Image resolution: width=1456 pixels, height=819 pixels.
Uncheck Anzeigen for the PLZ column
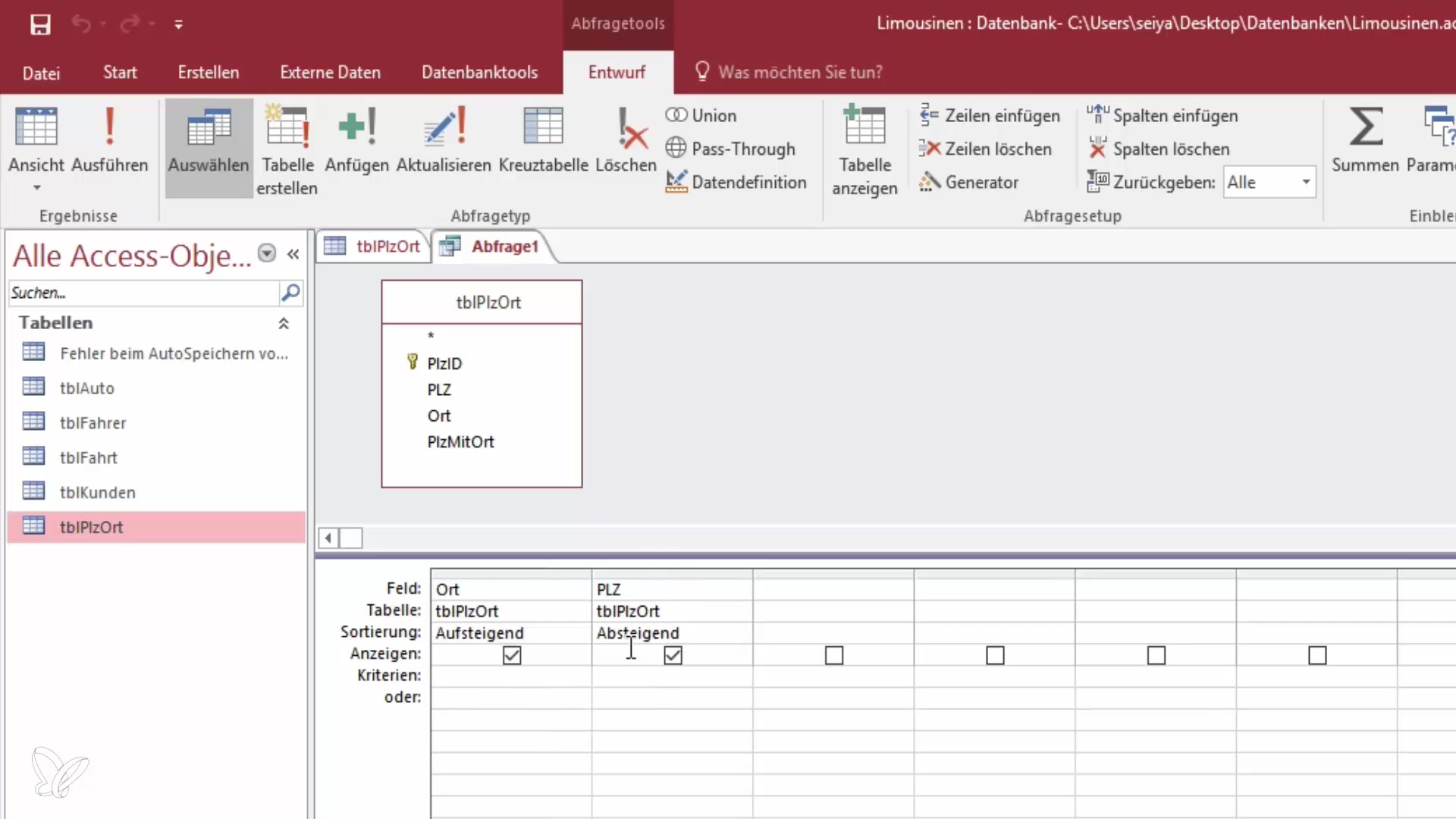click(x=673, y=655)
